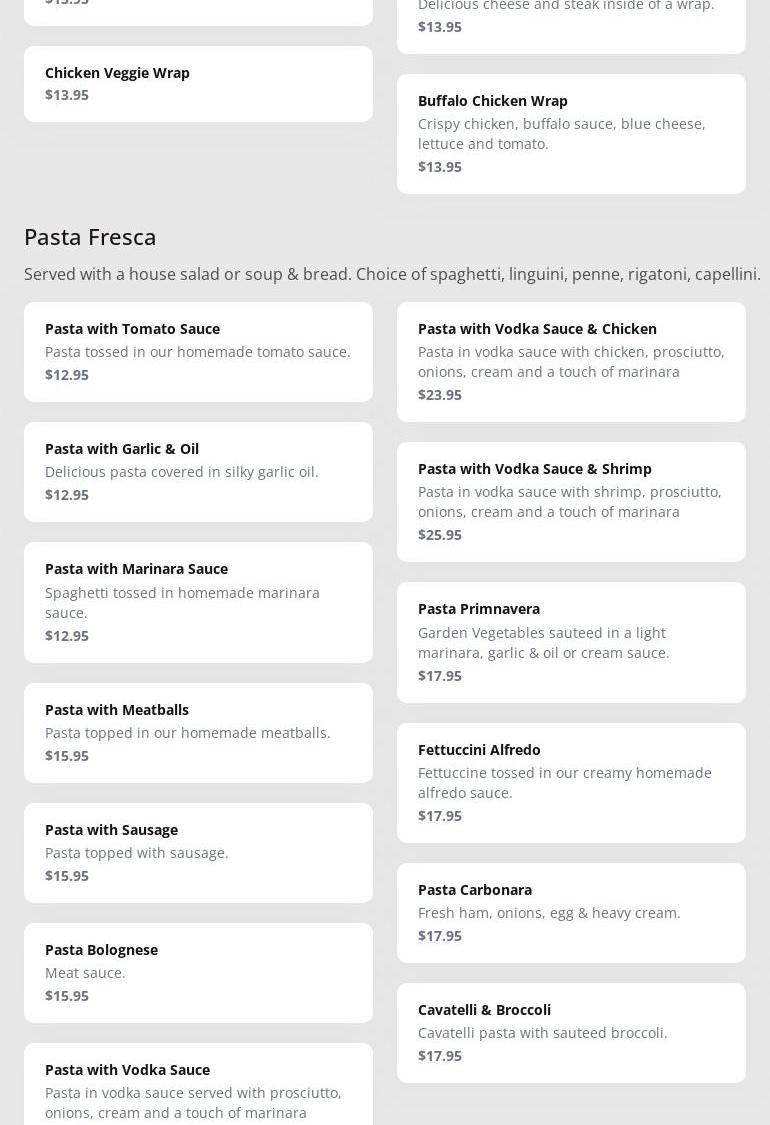Image resolution: width=770 pixels, height=1125 pixels.
Task: Choose Pasta with Meatballs
Action: point(198,733)
